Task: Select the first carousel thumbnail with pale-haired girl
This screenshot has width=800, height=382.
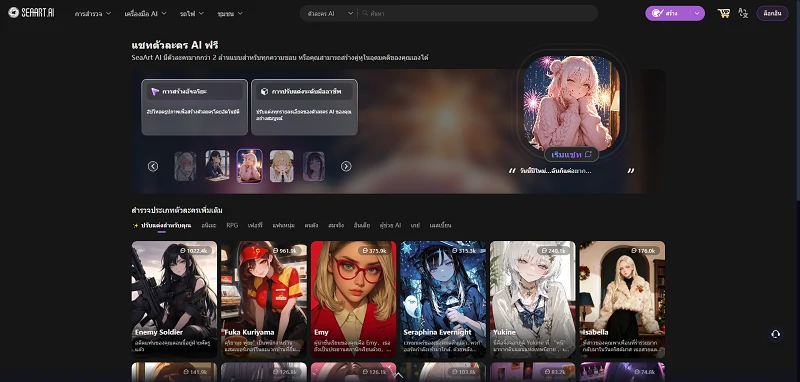Action: pos(185,166)
